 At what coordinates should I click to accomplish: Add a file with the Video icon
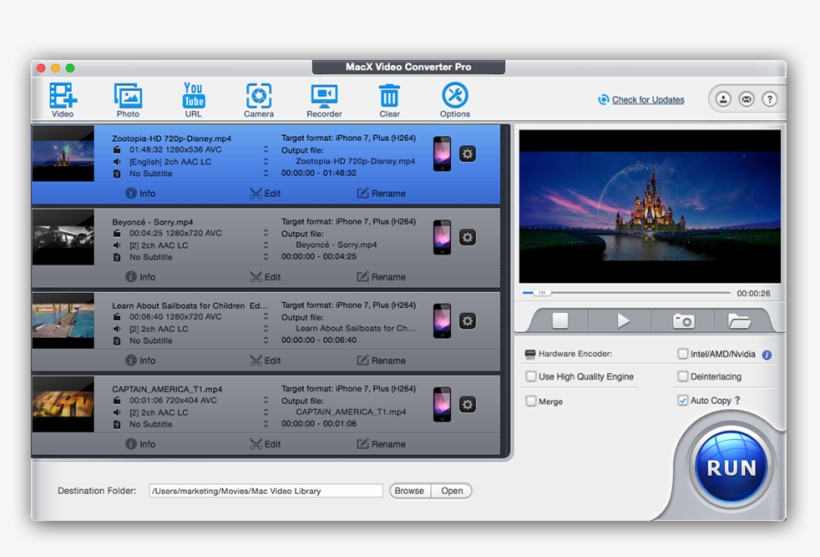click(63, 99)
